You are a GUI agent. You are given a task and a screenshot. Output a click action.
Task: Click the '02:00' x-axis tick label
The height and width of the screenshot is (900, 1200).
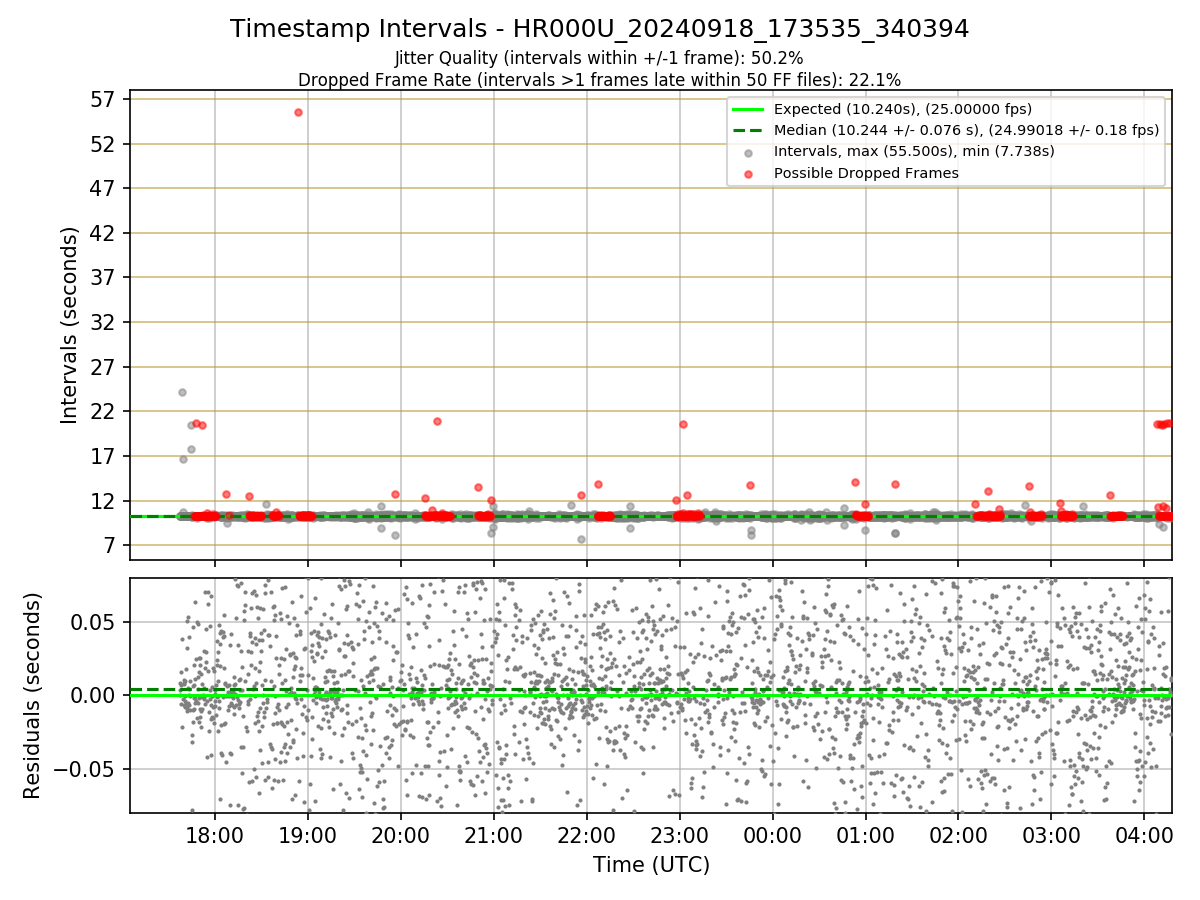[x=958, y=836]
